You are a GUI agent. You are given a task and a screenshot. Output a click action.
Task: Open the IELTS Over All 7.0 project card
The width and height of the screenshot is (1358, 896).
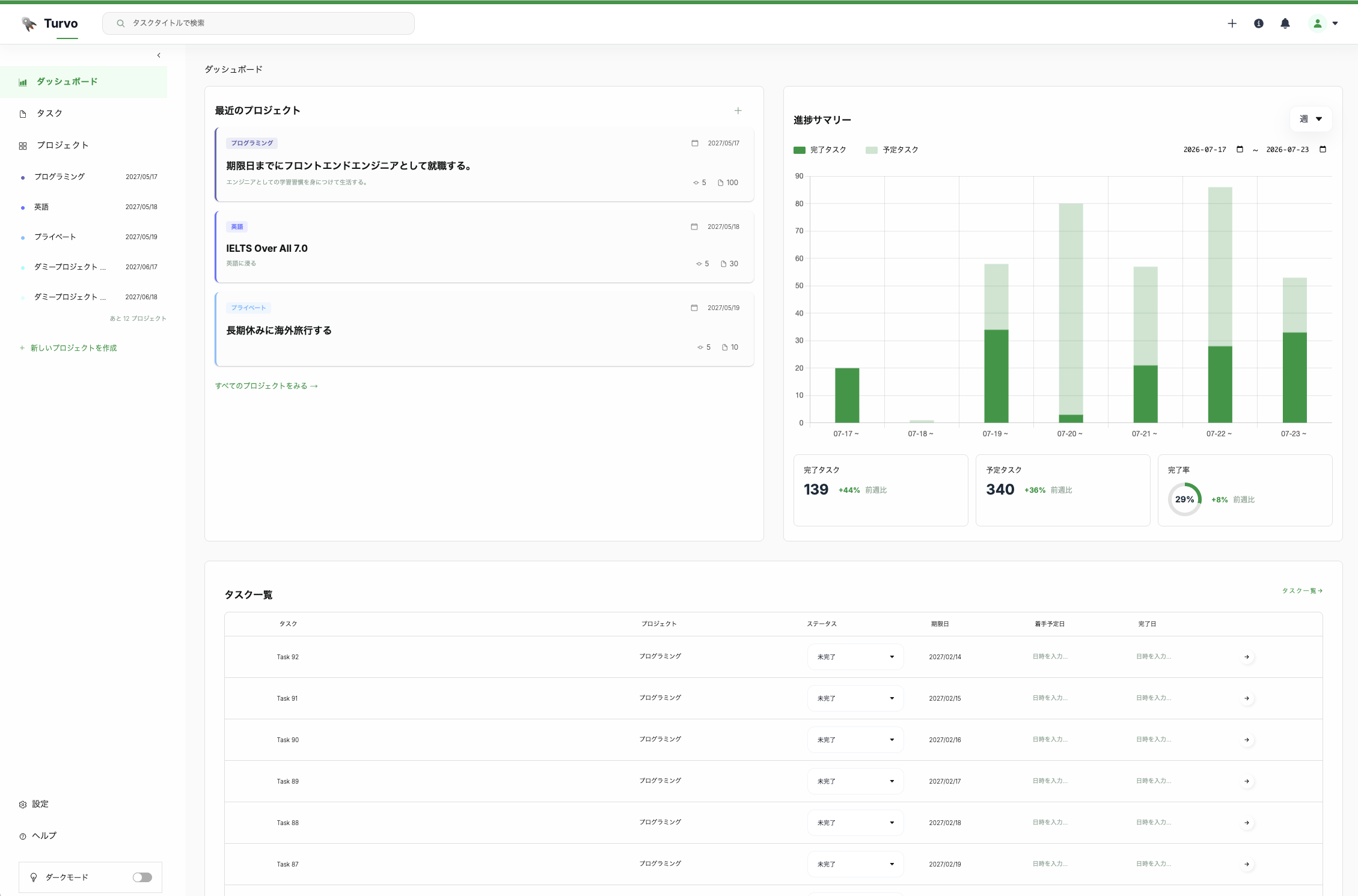click(x=484, y=246)
